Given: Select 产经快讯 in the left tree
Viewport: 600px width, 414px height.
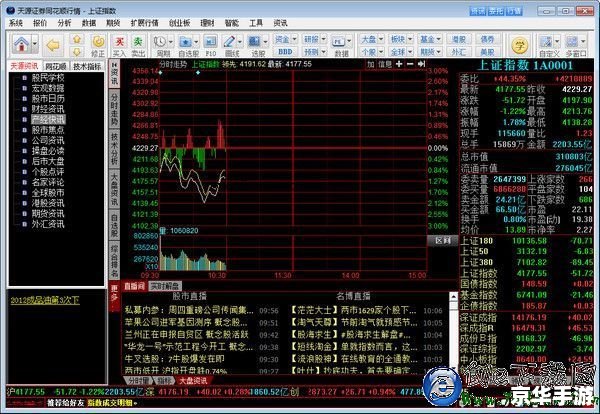Looking at the screenshot, I should point(48,119).
